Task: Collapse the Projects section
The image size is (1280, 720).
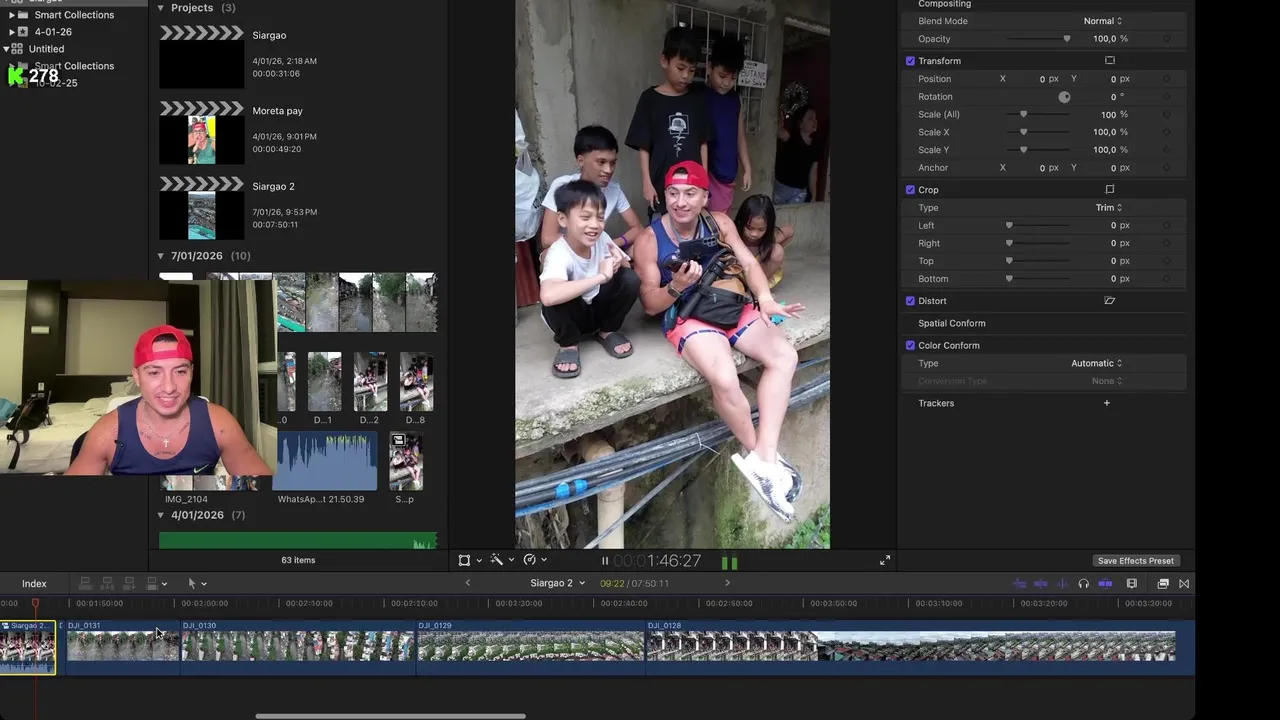Action: pos(161,8)
